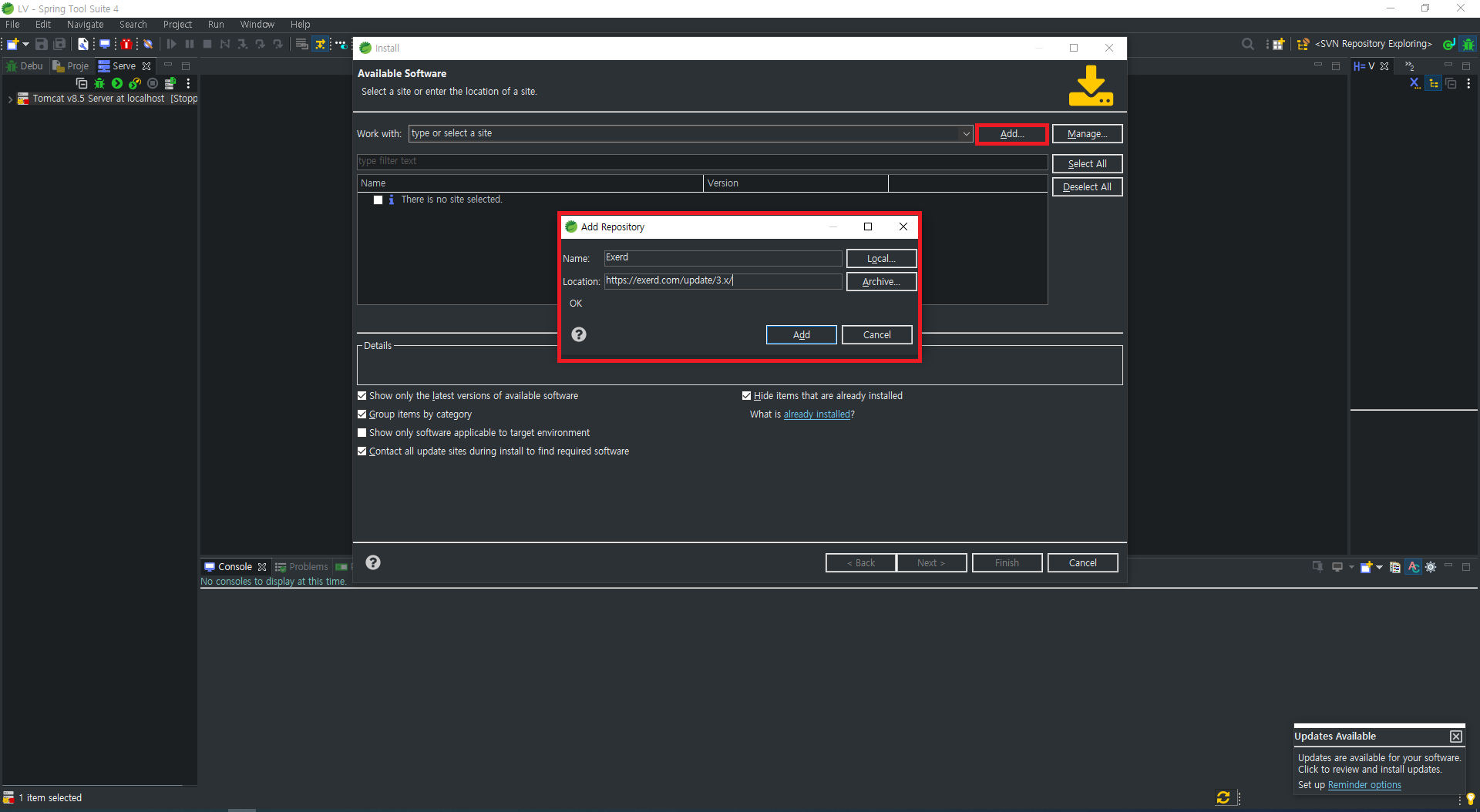Click the Save icon in main toolbar
The height and width of the screenshot is (812, 1480).
(x=42, y=45)
